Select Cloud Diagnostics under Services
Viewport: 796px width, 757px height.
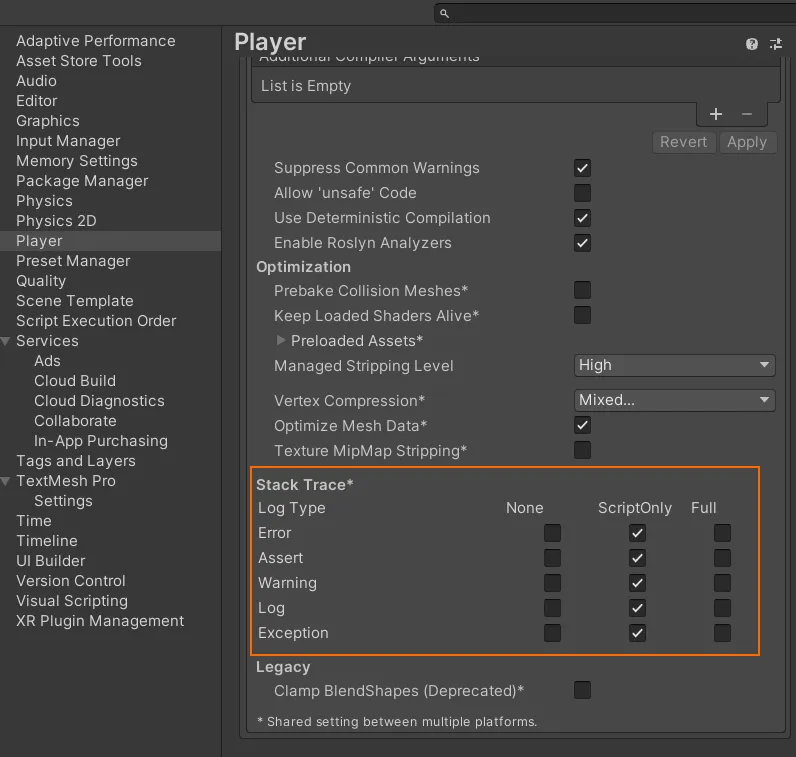pyautogui.click(x=99, y=401)
